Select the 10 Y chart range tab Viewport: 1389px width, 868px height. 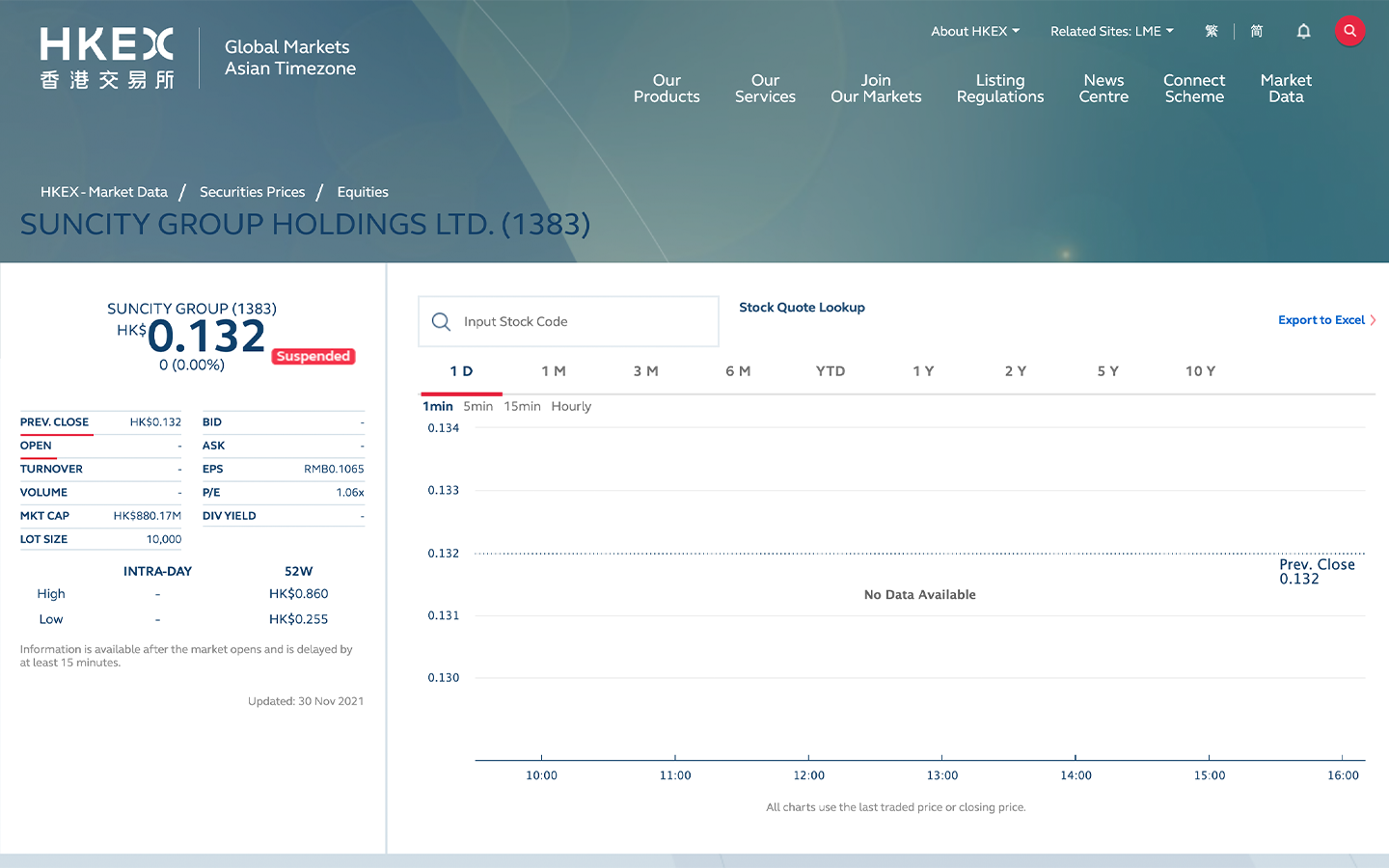click(x=1200, y=371)
